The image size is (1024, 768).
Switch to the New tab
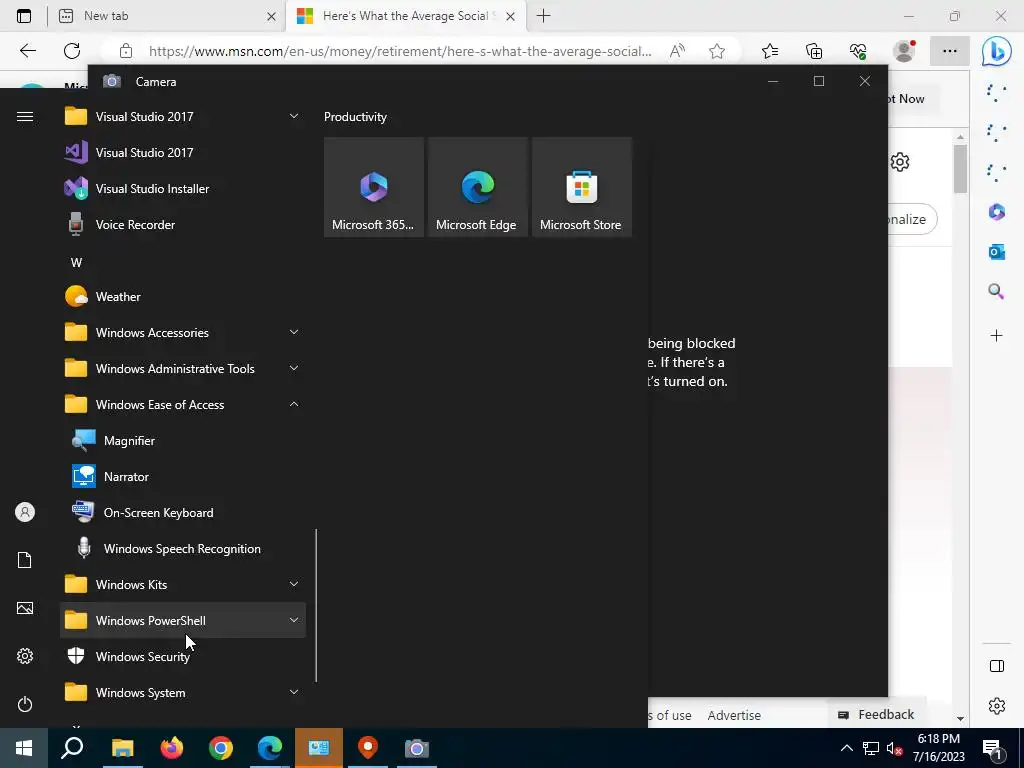coord(167,16)
